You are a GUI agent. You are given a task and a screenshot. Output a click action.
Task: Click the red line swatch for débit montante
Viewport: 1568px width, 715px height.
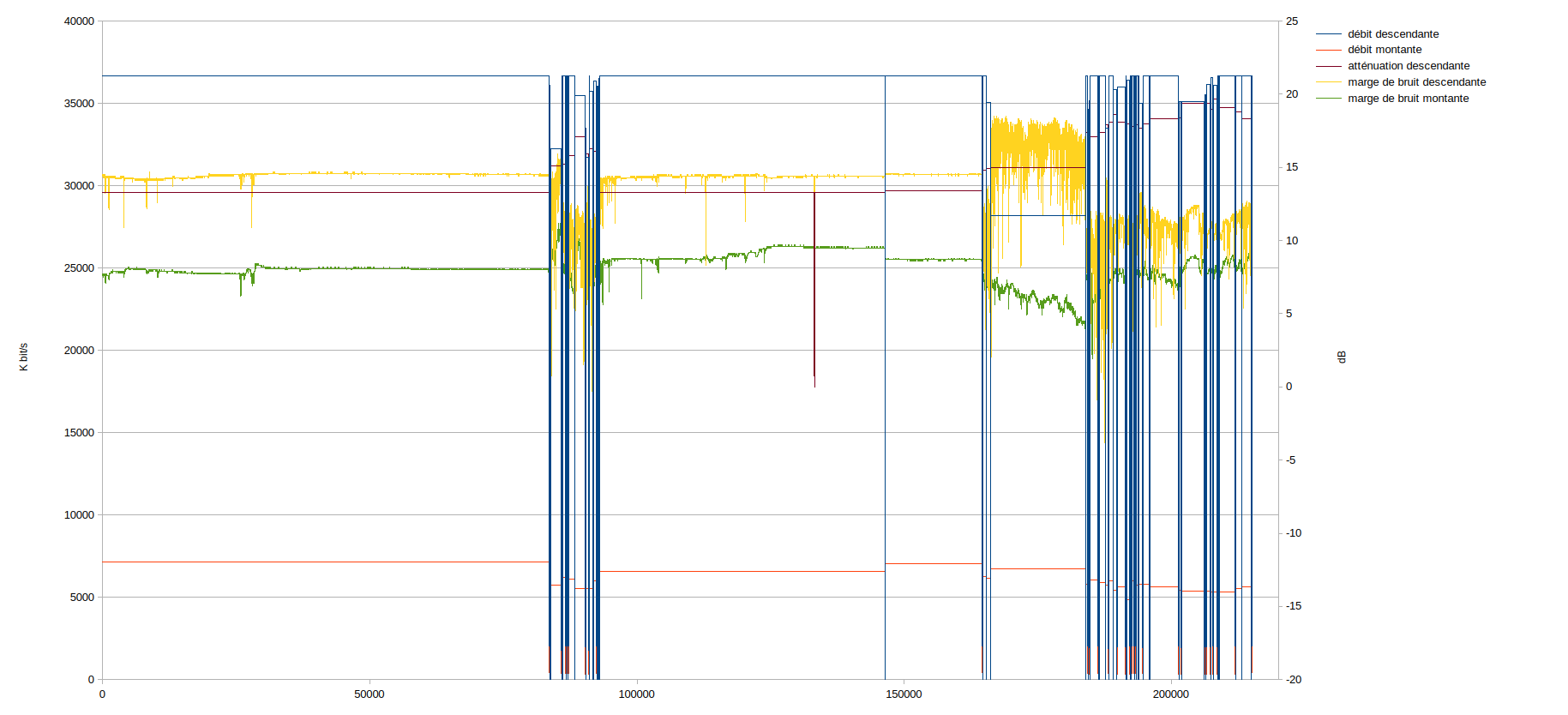[x=1328, y=50]
